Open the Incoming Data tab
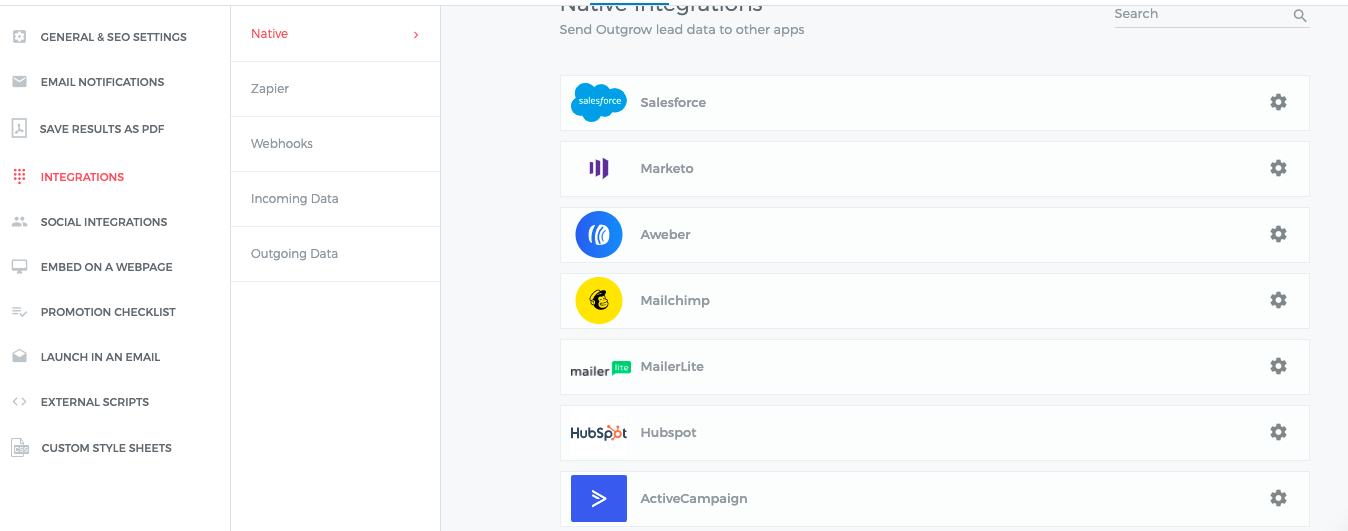This screenshot has height=531, width=1348. 335,199
